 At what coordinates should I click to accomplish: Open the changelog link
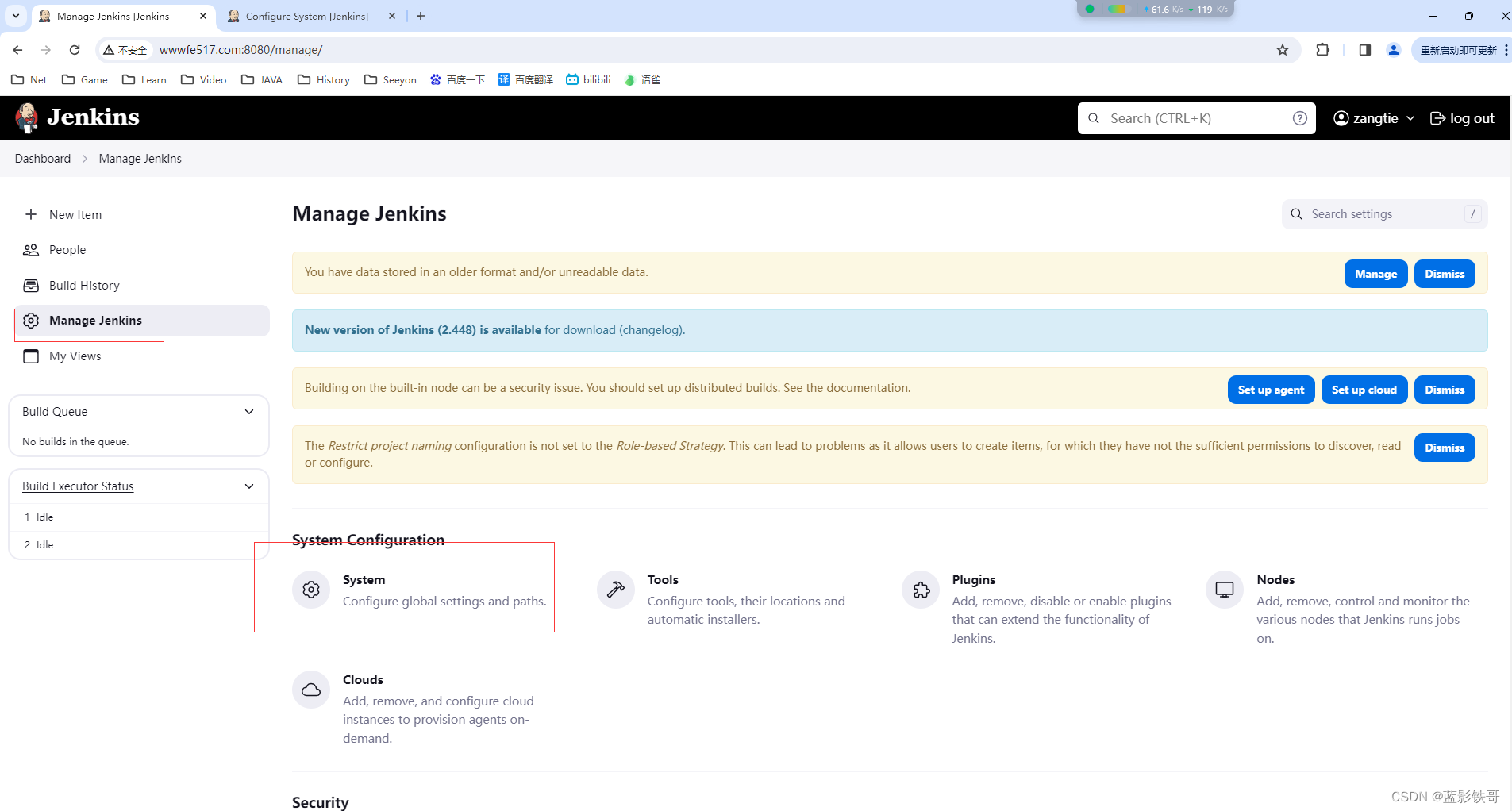pos(651,330)
